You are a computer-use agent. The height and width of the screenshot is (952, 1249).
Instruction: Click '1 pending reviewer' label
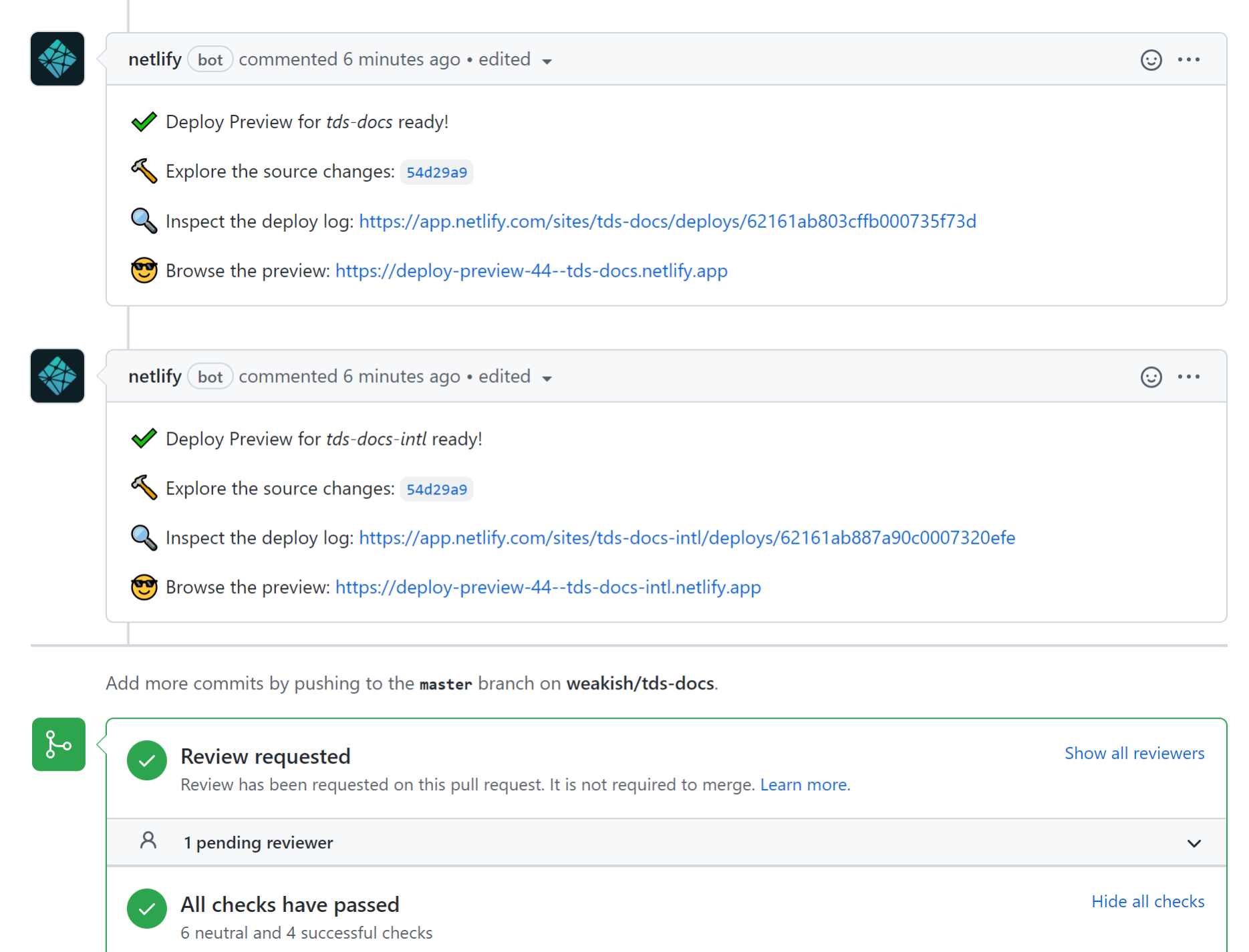pos(258,843)
